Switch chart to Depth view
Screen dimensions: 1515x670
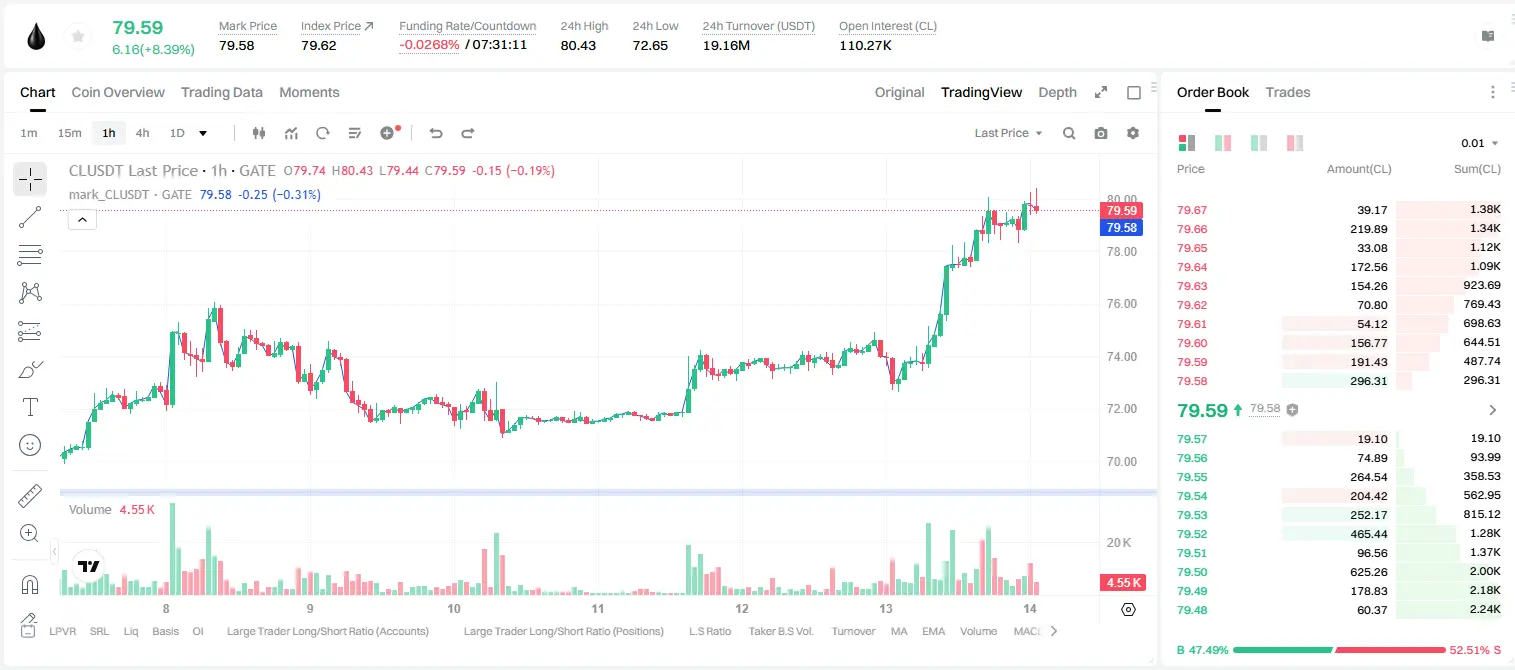1057,92
